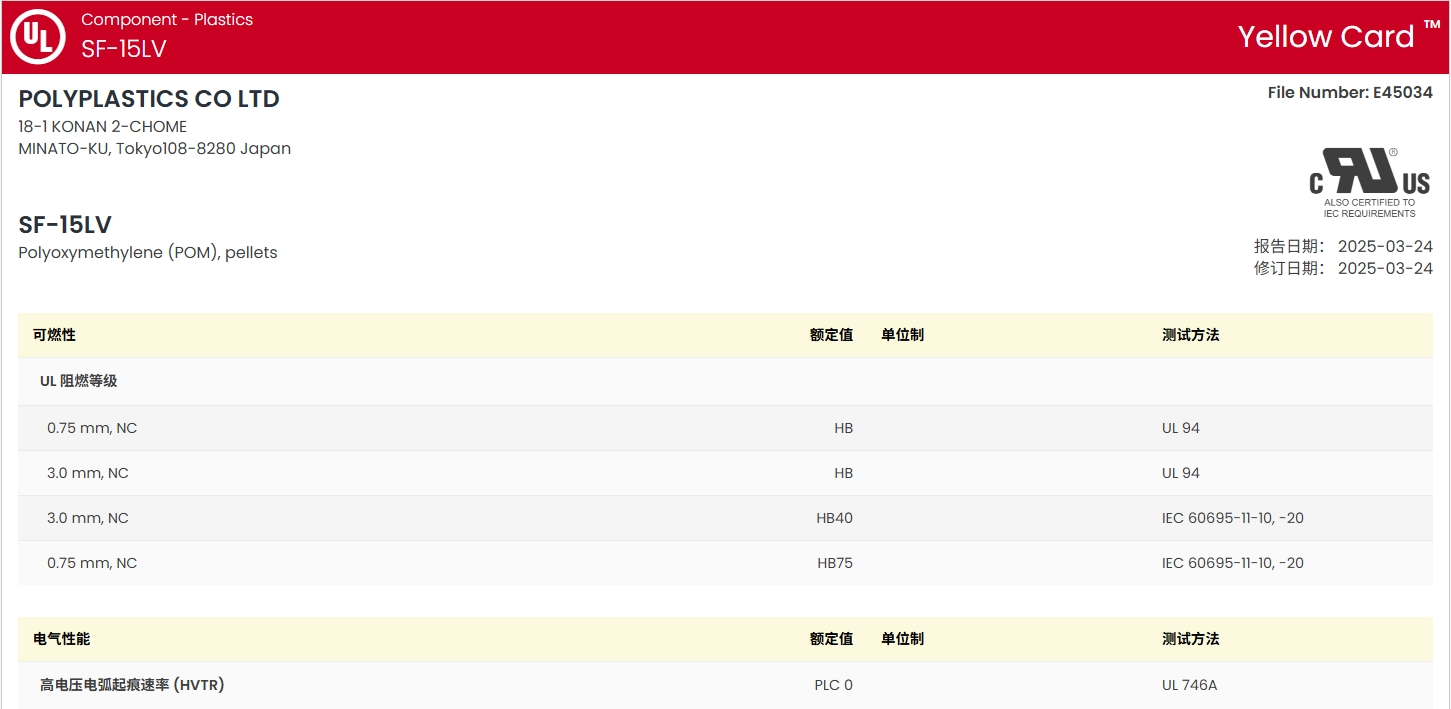Click IEC 60695-11-10, -20 in HB40 row
The image size is (1451, 709).
point(1232,518)
